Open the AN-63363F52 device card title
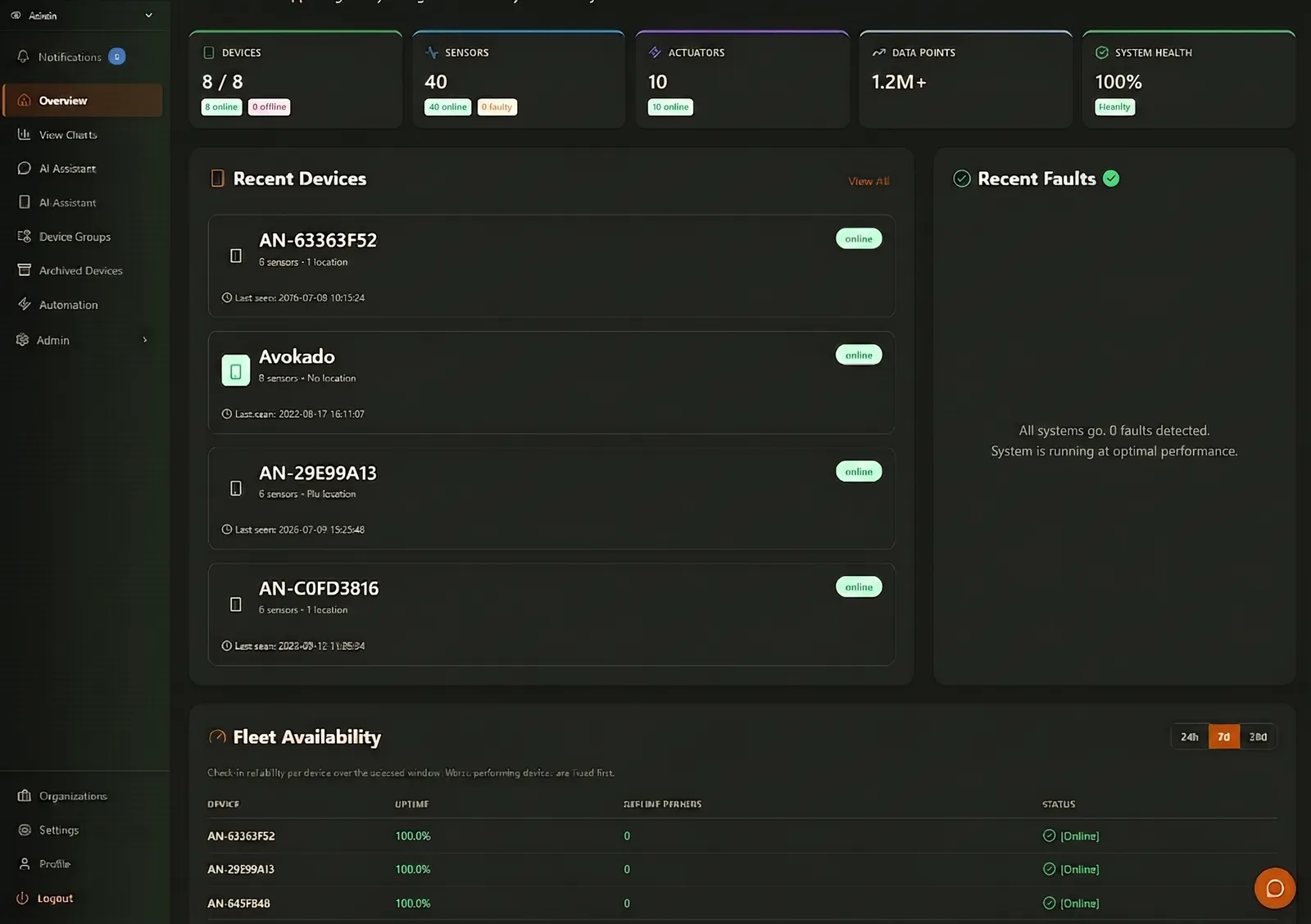Viewport: 1311px width, 924px height. [x=318, y=240]
